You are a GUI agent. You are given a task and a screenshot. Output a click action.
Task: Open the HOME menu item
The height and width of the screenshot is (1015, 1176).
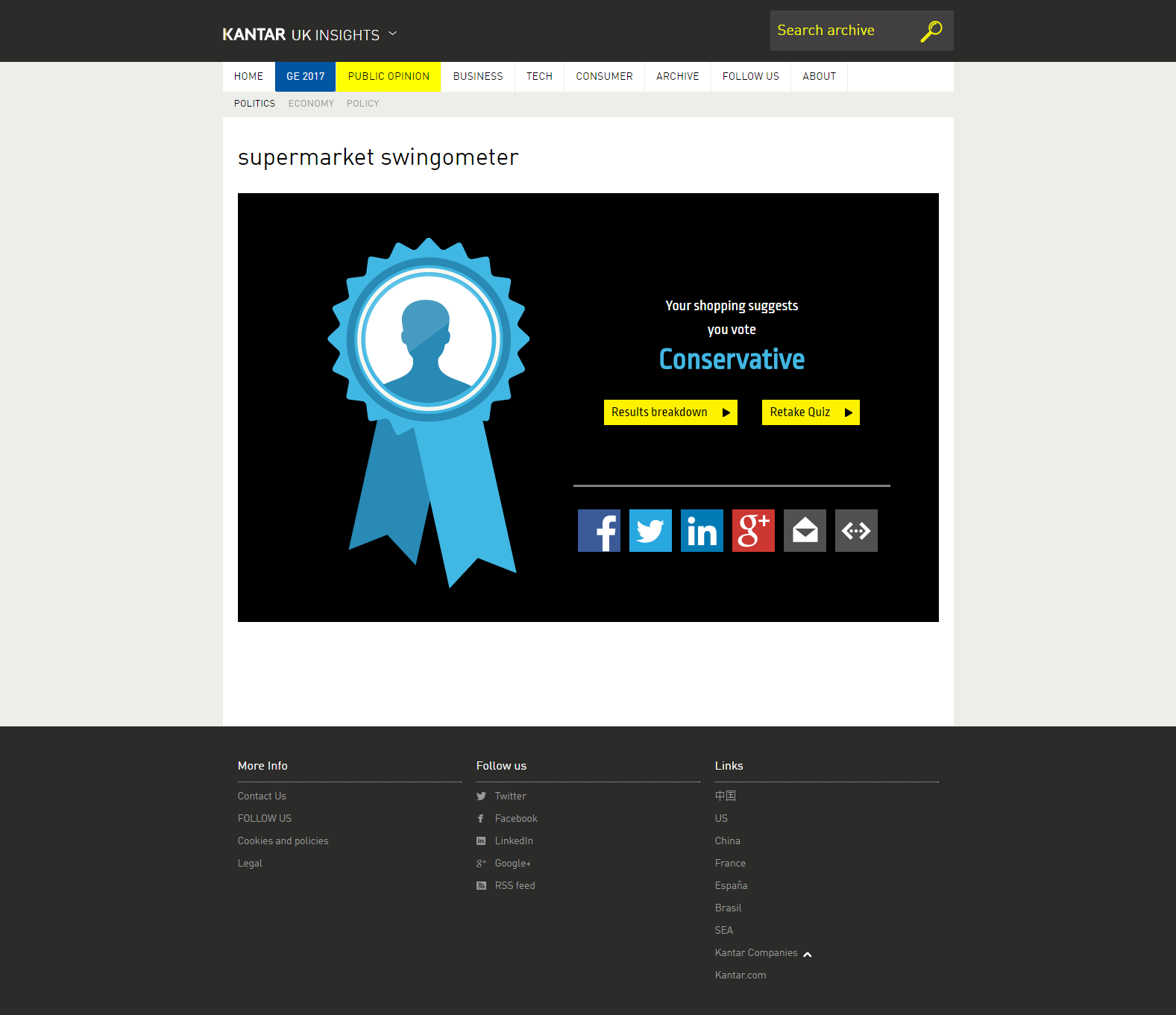coord(248,76)
